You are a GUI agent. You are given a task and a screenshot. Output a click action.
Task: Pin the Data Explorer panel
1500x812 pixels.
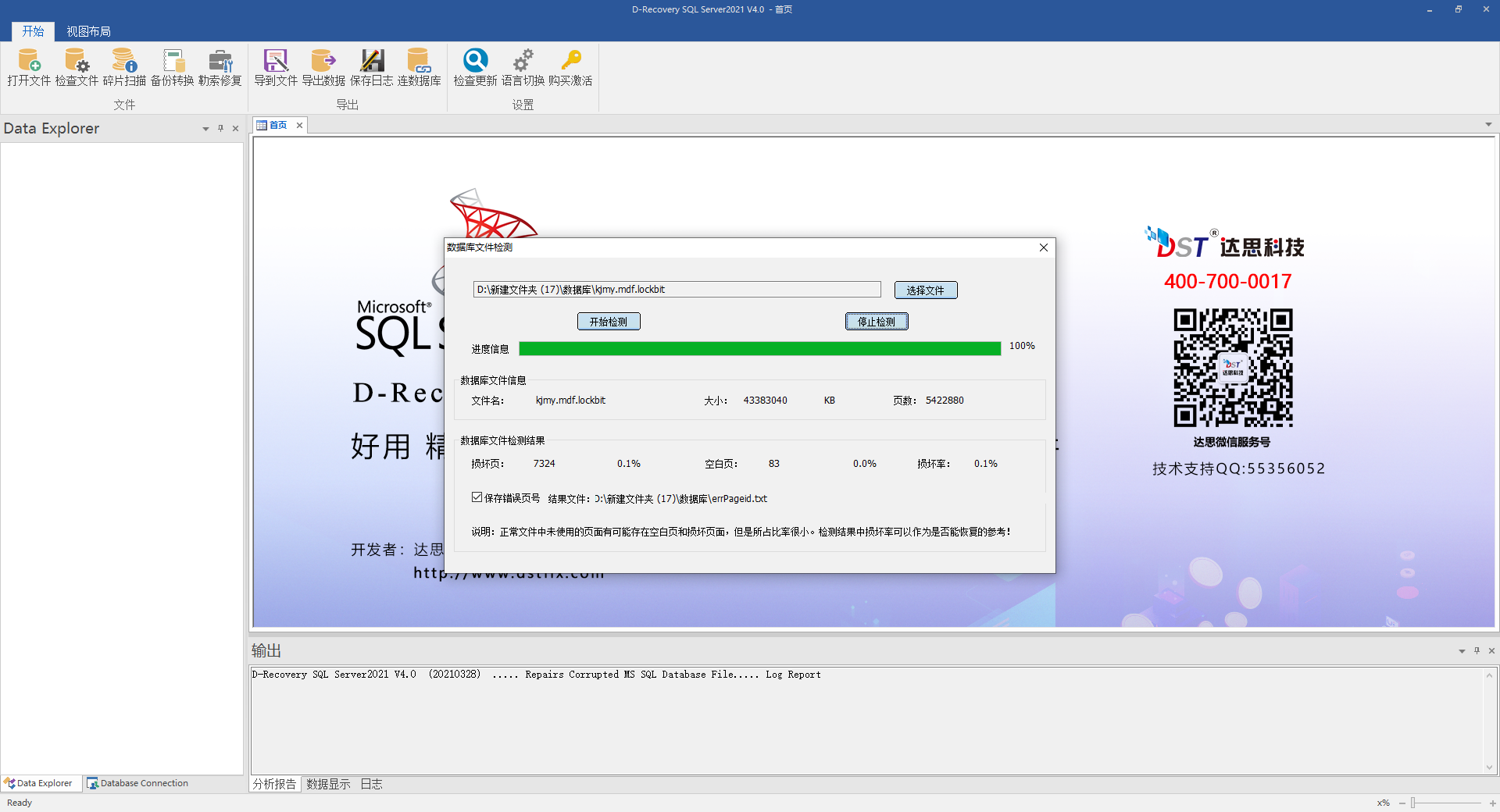pos(220,128)
